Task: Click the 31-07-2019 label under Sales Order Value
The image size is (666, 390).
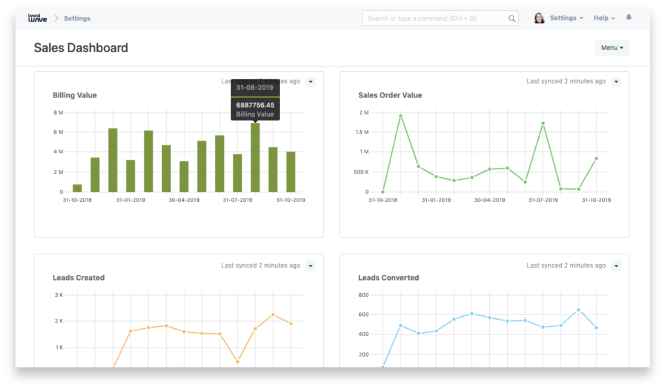Action: tap(543, 200)
